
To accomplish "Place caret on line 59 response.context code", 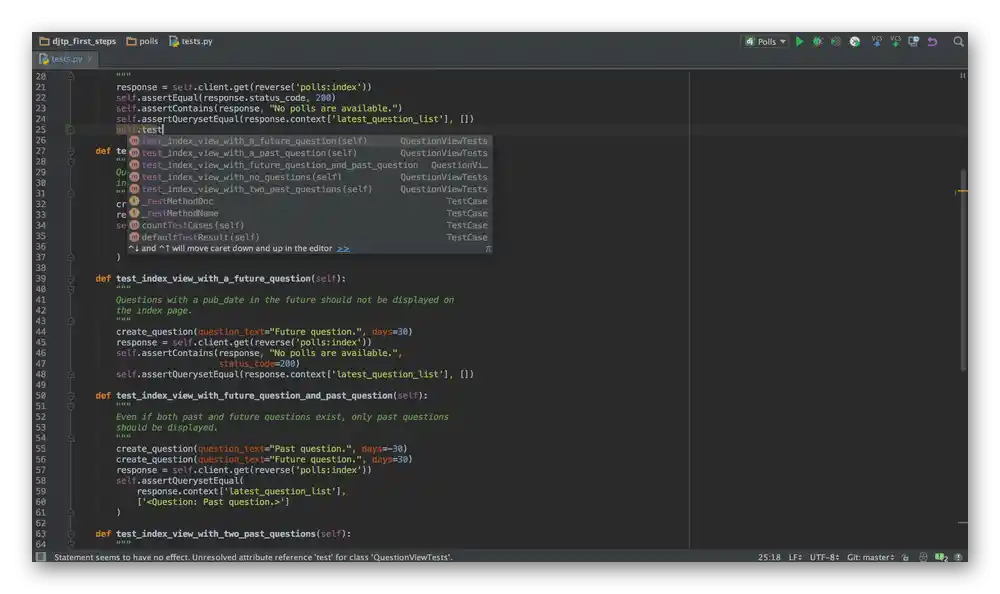I will pyautogui.click(x=241, y=491).
